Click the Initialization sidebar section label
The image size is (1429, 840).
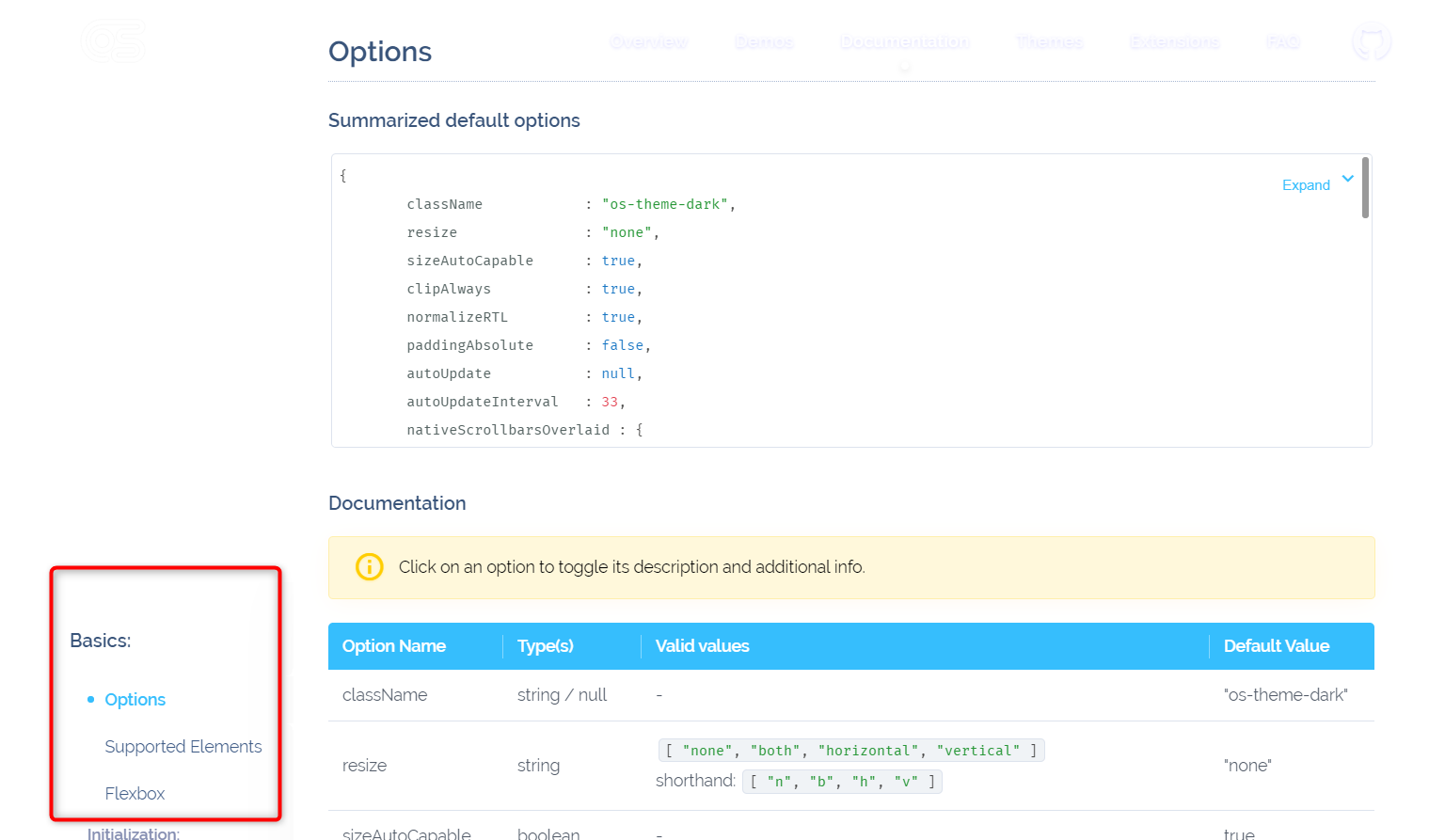pyautogui.click(x=133, y=833)
